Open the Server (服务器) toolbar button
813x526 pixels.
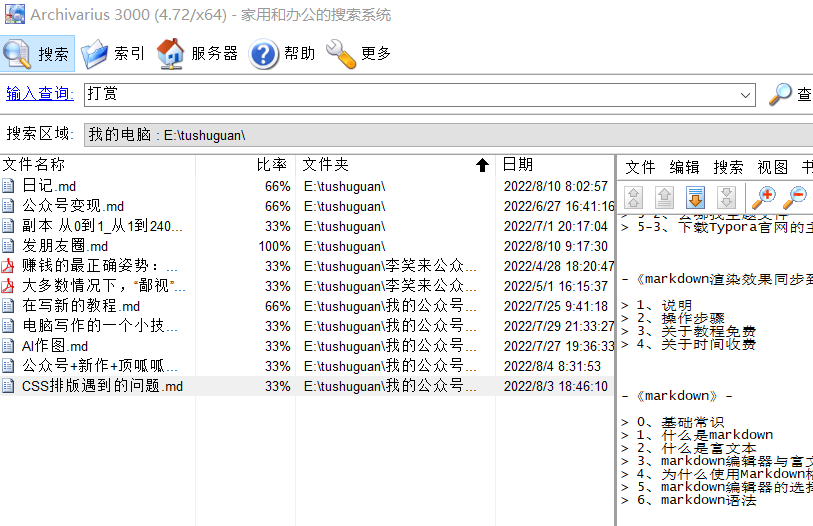coord(197,53)
